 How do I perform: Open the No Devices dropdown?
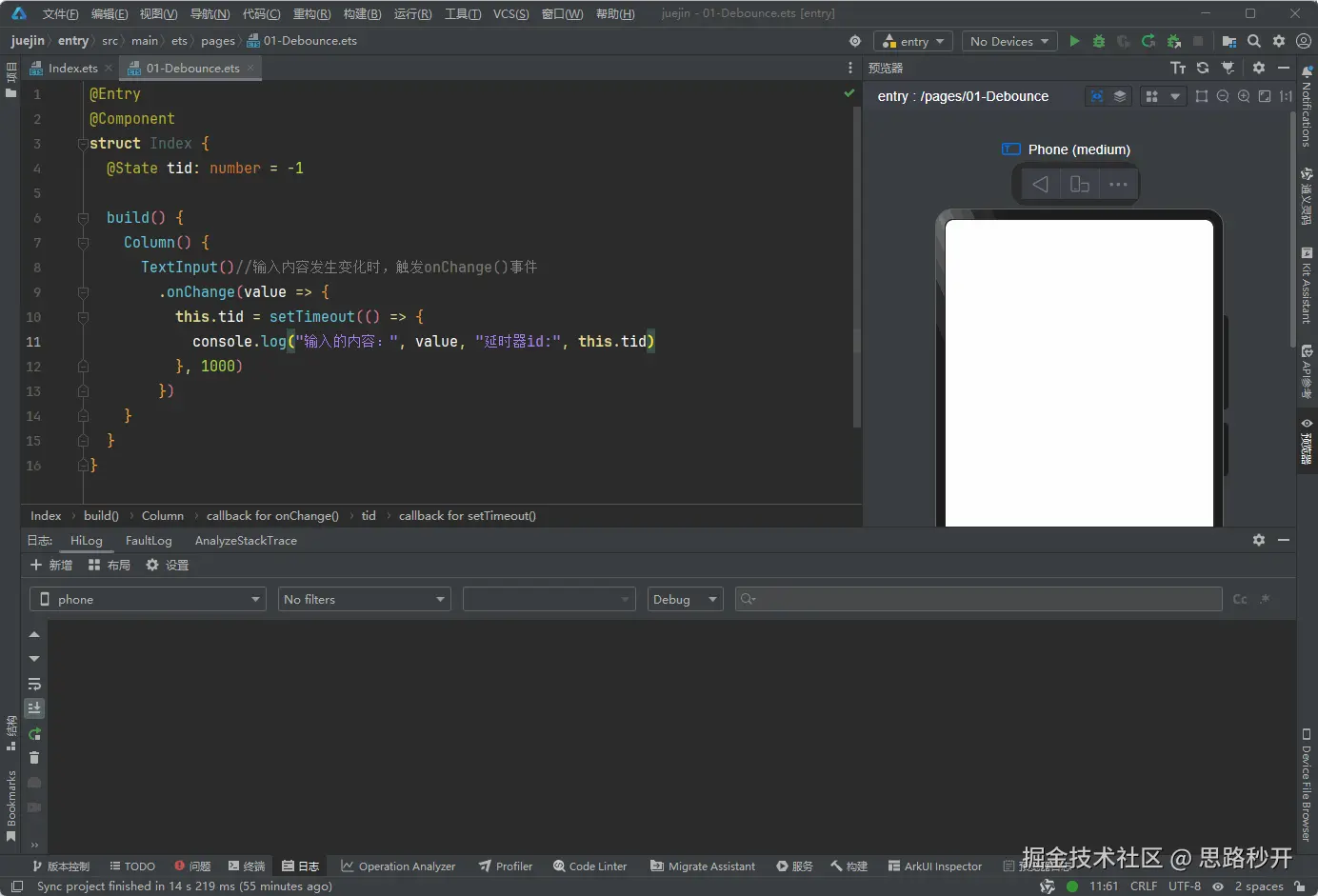[1008, 41]
